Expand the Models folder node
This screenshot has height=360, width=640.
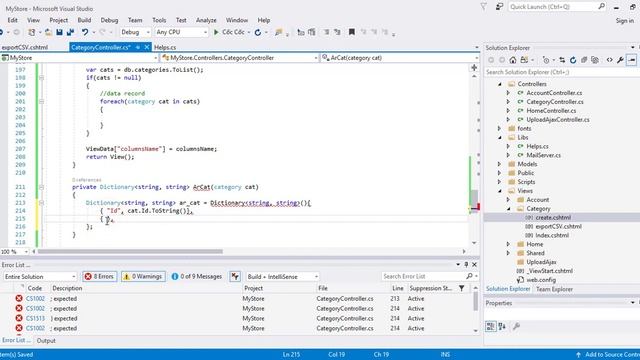tap(499, 164)
